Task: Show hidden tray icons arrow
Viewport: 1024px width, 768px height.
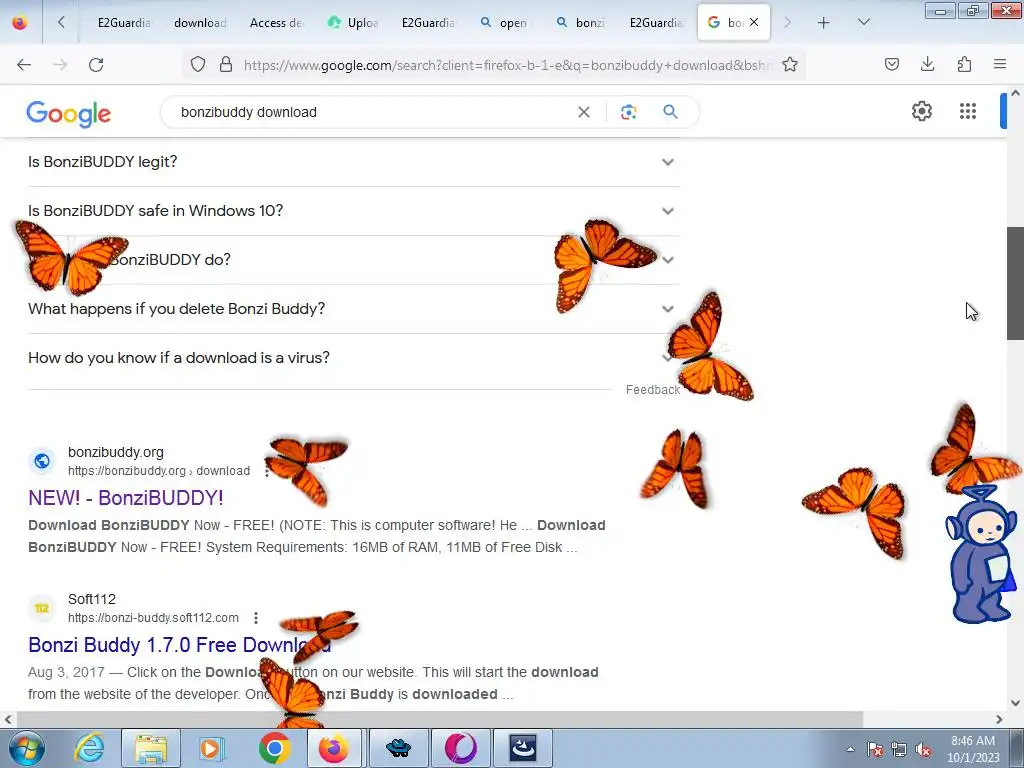Action: click(850, 749)
